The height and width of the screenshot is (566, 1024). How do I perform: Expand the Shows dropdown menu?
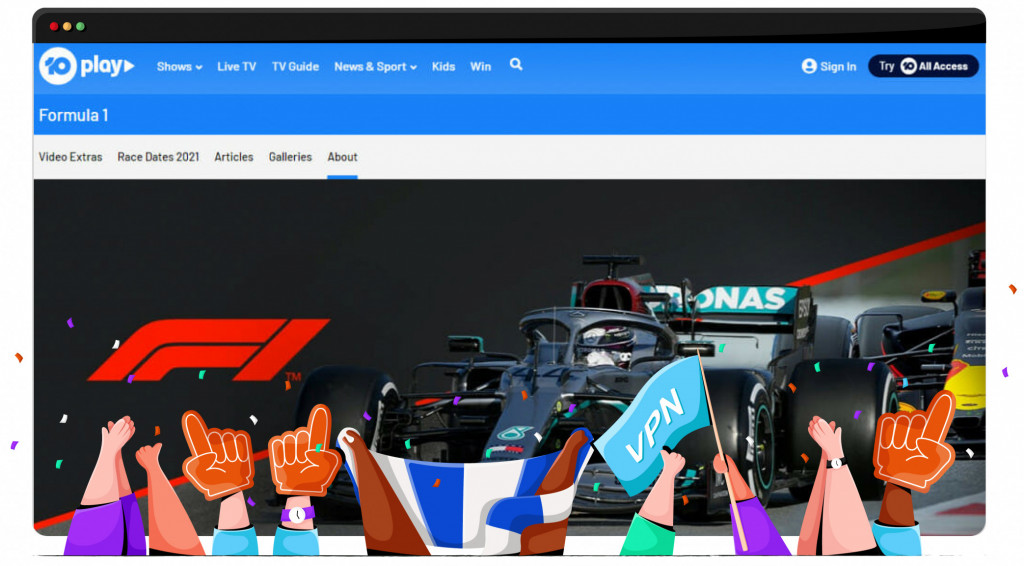tap(180, 67)
